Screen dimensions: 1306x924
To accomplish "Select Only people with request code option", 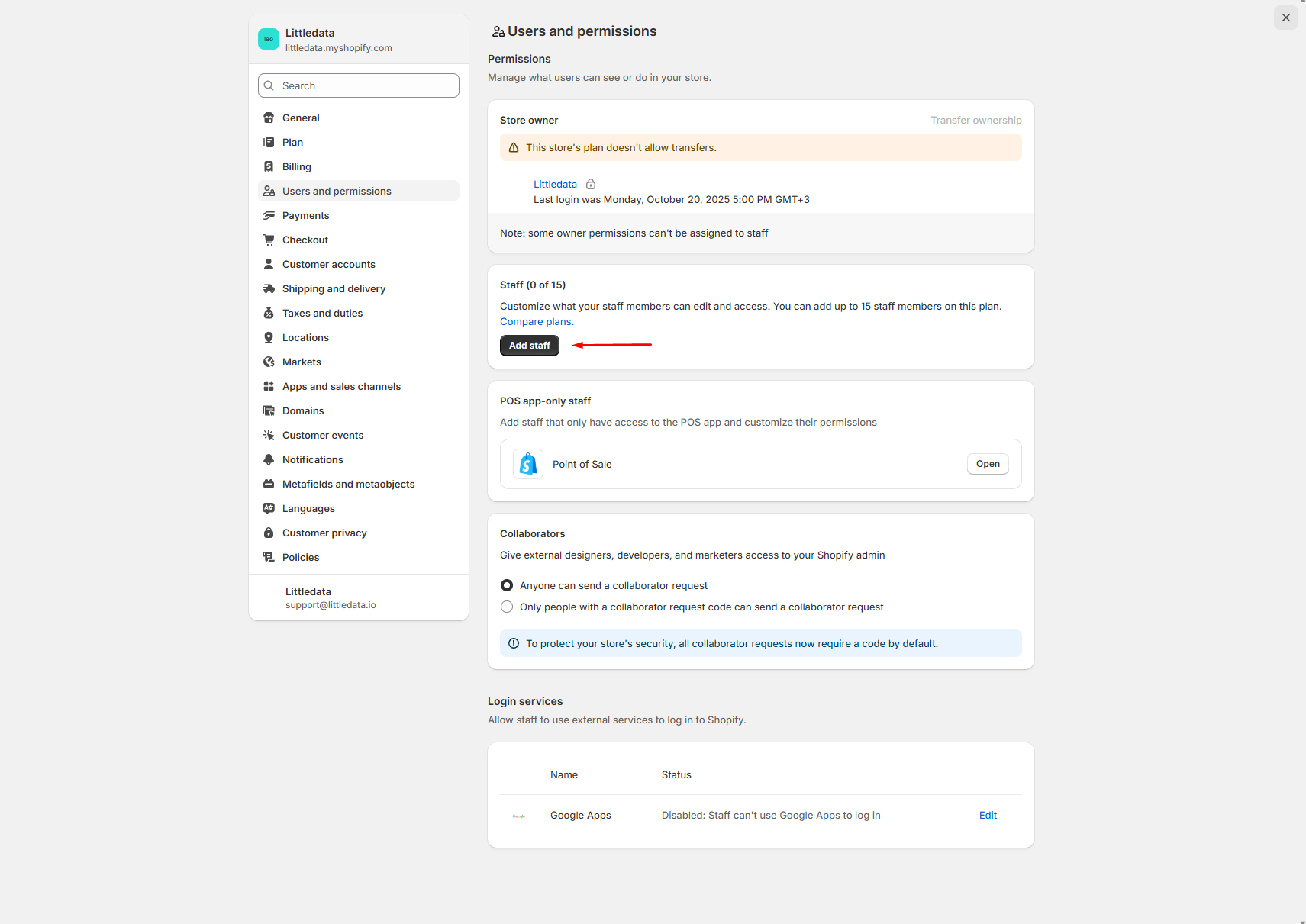I will [507, 607].
